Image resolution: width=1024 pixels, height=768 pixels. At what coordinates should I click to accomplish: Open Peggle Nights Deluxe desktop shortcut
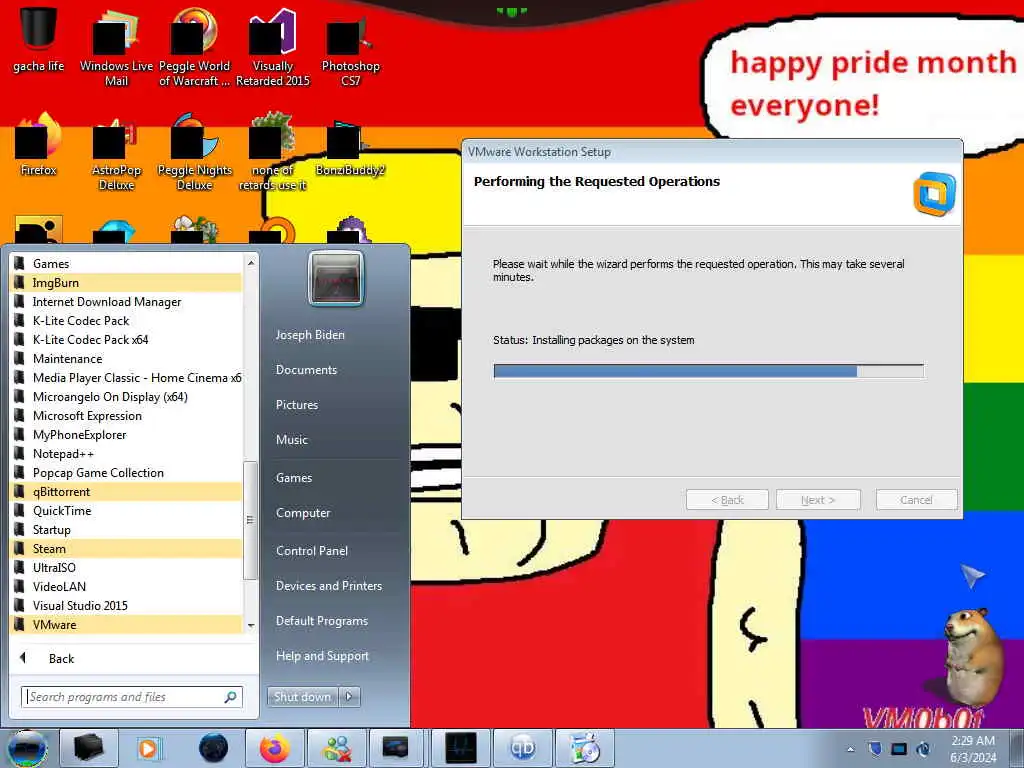point(194,152)
